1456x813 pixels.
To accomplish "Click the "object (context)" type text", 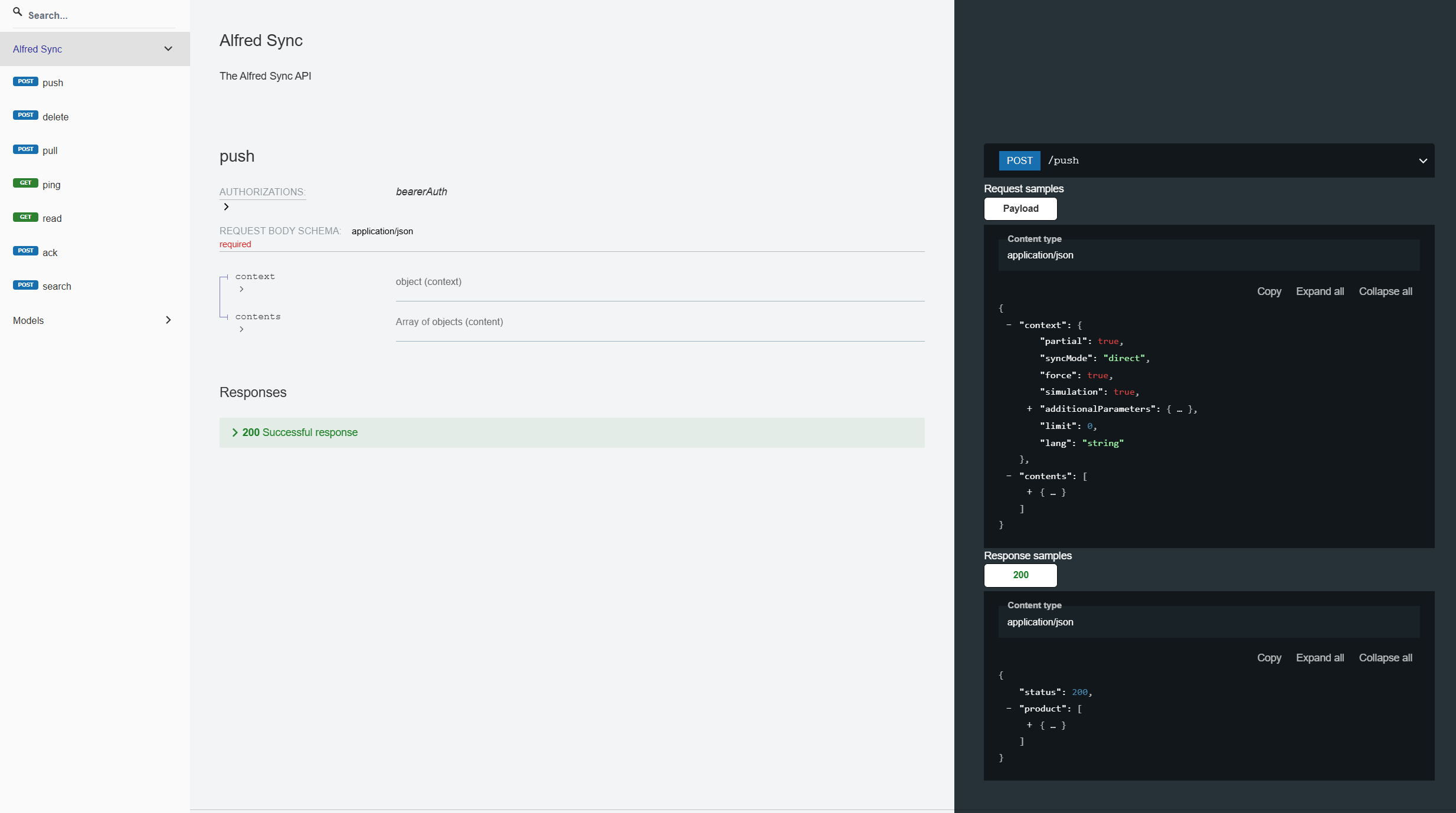I will (x=428, y=282).
